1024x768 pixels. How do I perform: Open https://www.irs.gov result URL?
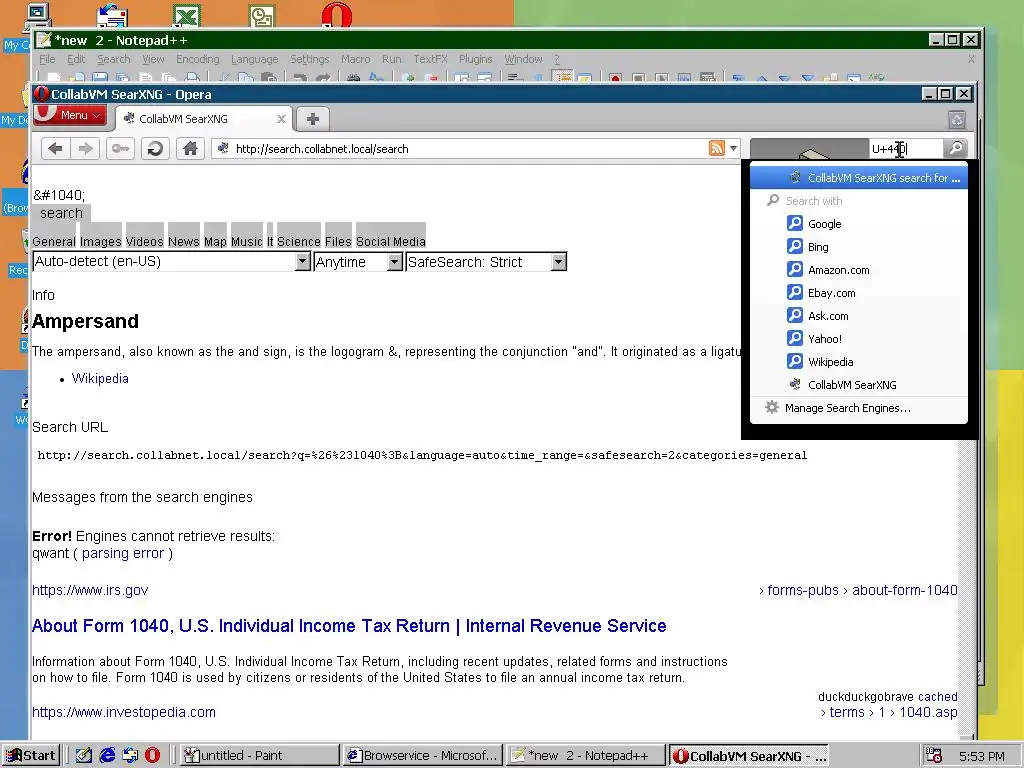click(90, 590)
